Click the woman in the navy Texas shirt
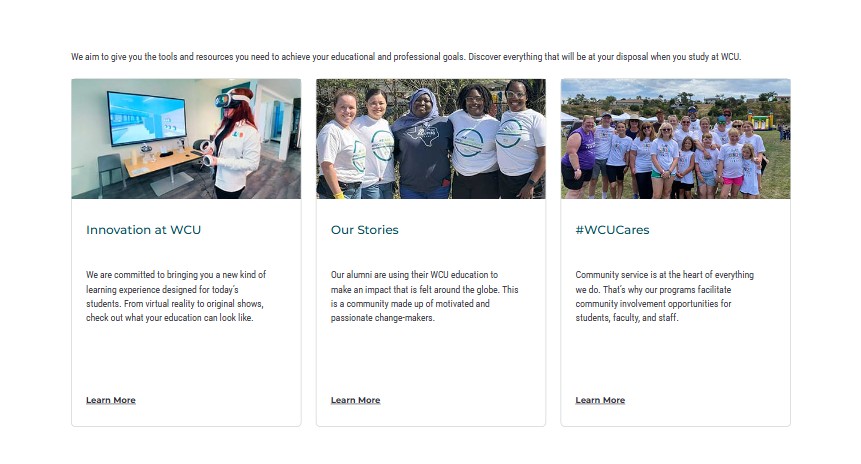This screenshot has height=464, width=861. [x=424, y=144]
